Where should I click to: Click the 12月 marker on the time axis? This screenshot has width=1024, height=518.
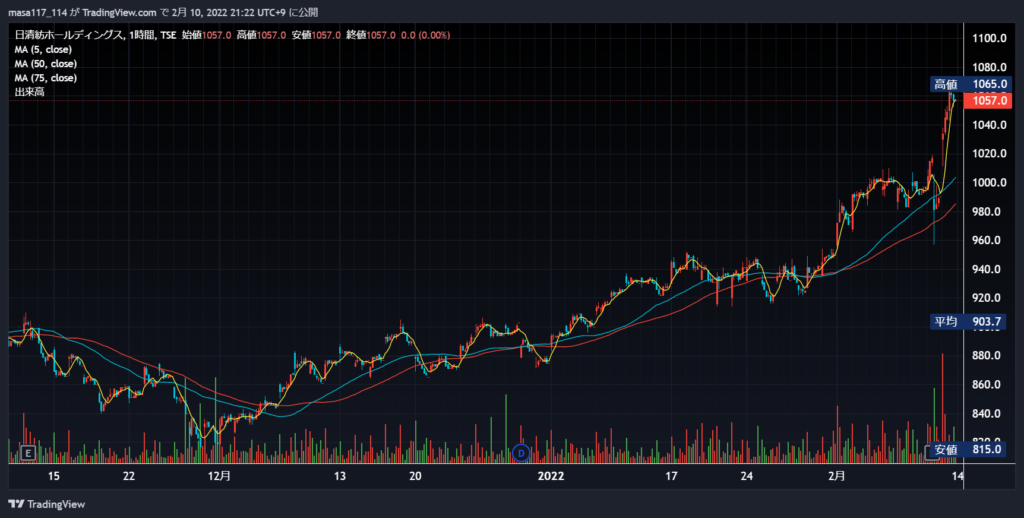(219, 476)
